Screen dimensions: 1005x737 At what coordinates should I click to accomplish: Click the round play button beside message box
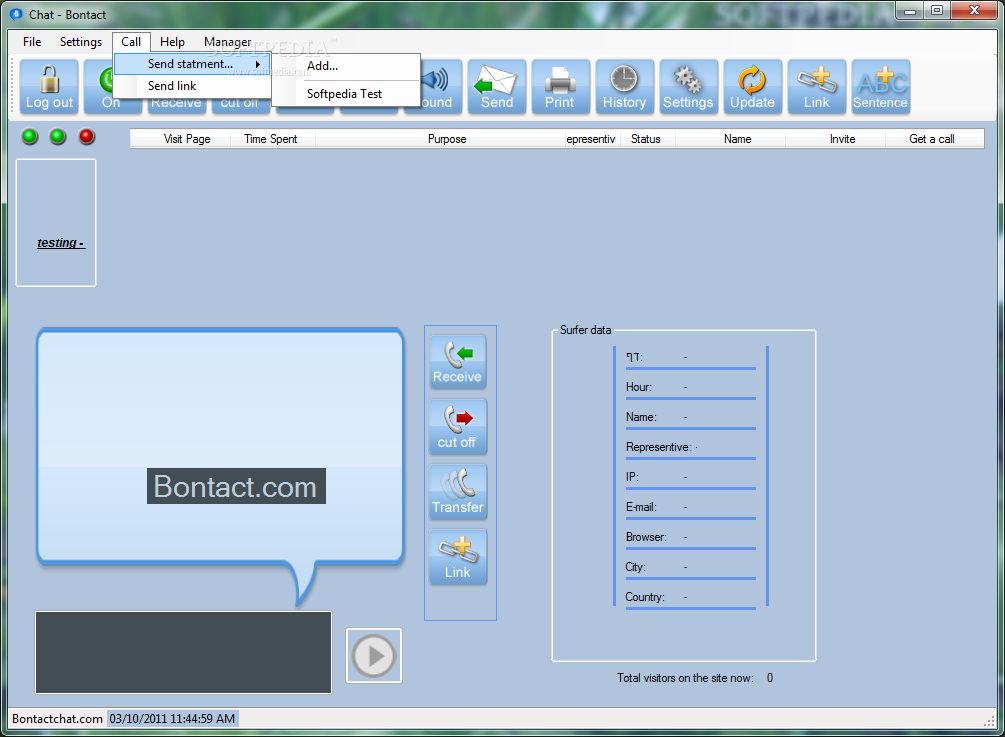[374, 656]
